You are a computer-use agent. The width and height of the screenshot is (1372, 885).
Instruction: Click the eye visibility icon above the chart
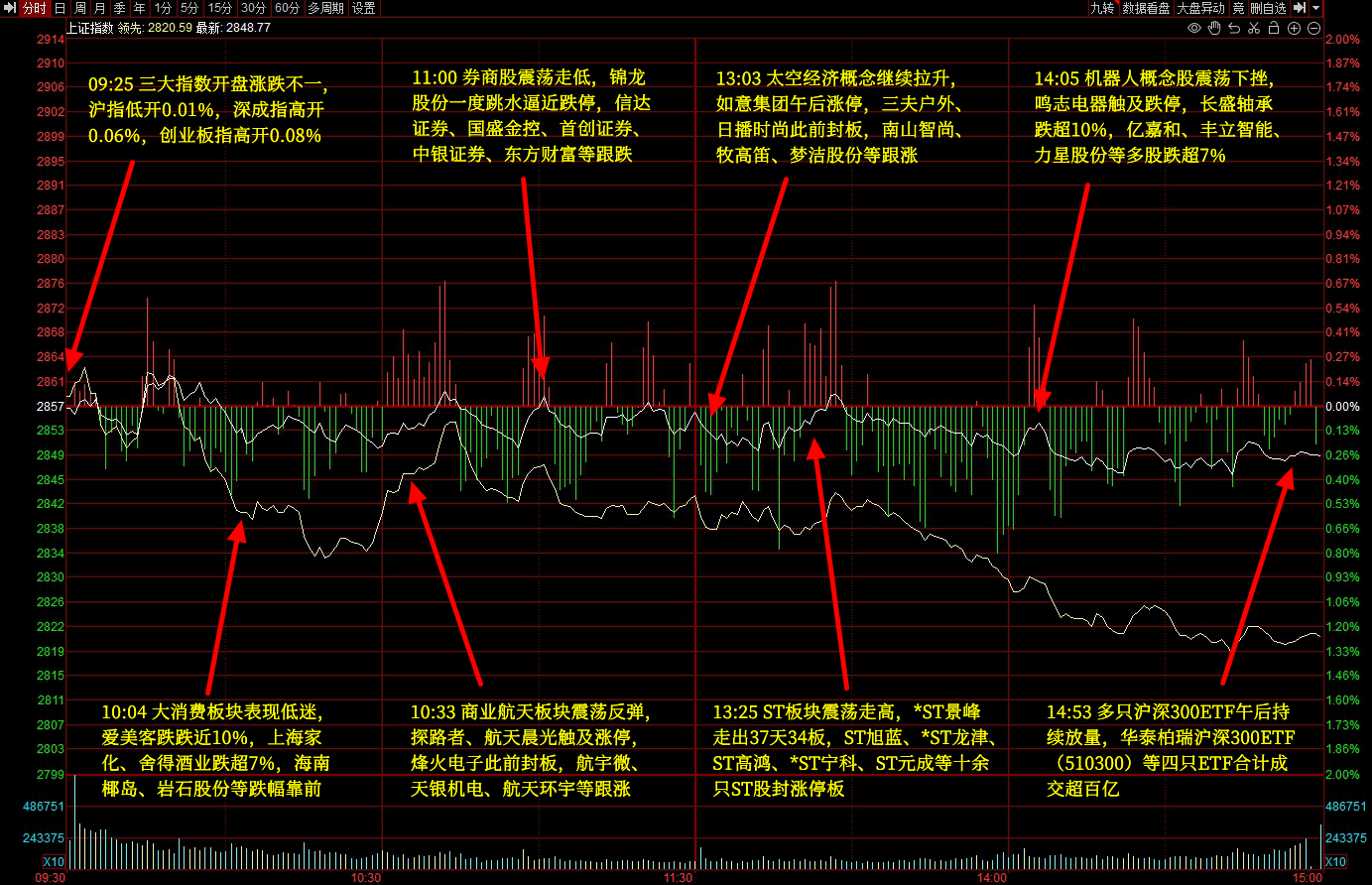[x=1194, y=28]
